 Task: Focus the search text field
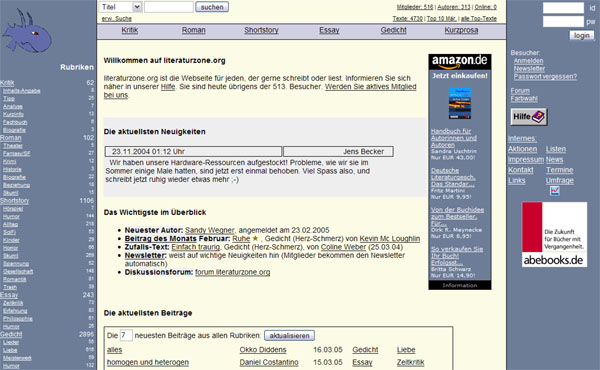click(x=169, y=7)
